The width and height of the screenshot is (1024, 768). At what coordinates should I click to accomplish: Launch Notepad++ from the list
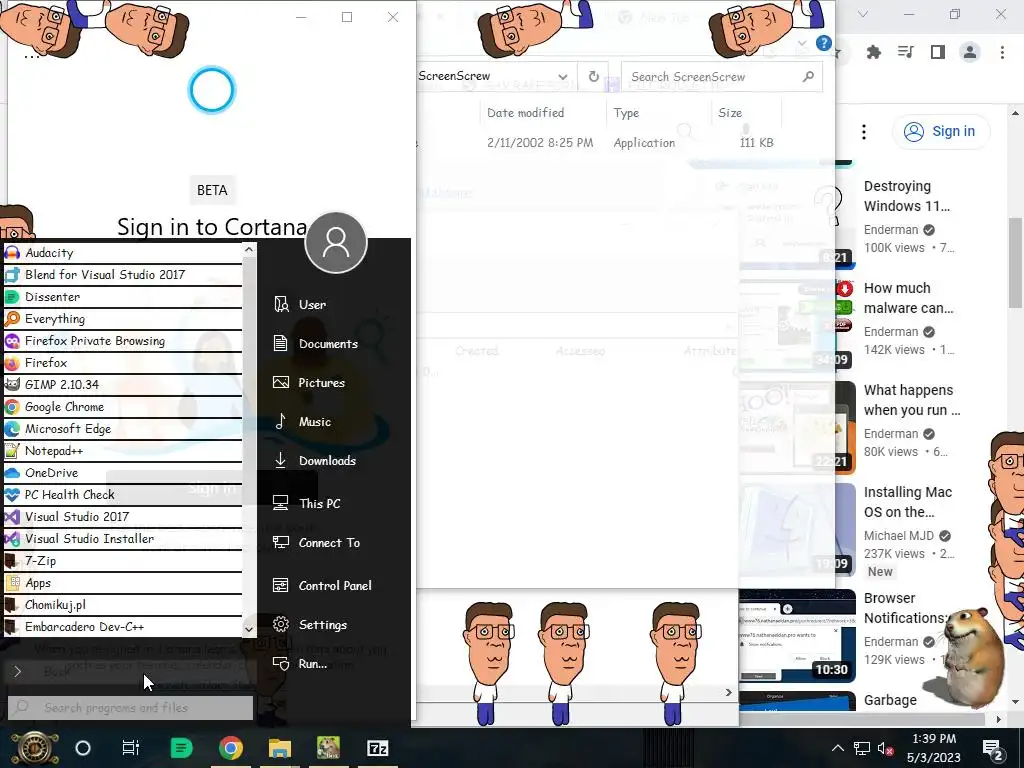coord(123,451)
